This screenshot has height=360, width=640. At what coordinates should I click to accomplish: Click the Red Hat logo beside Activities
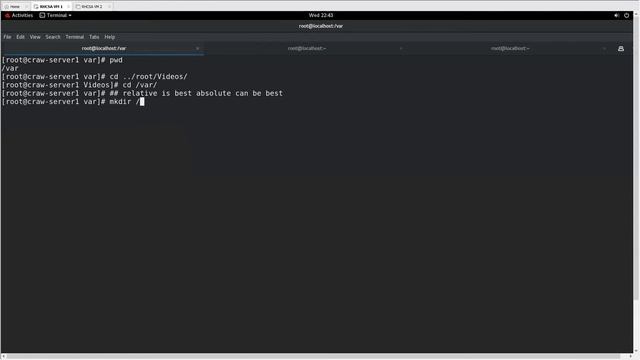7,15
